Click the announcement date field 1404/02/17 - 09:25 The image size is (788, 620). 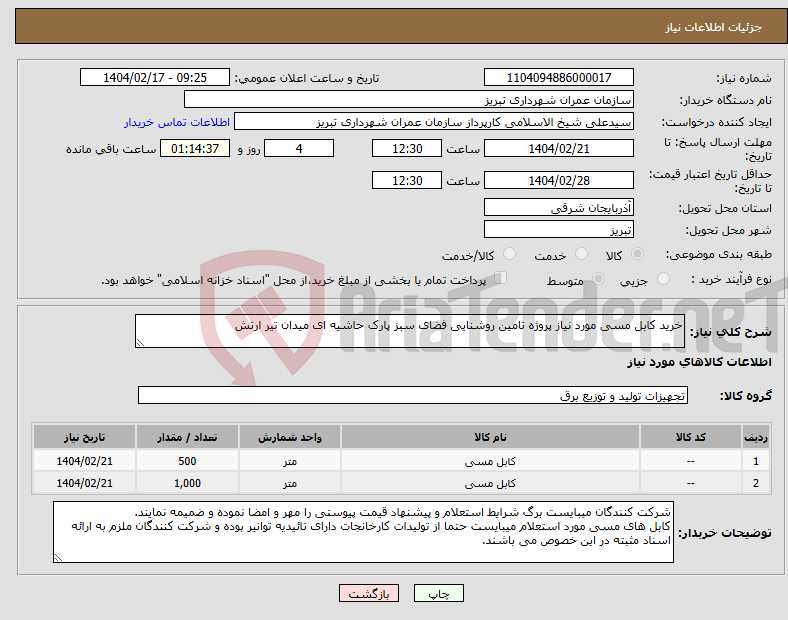155,77
